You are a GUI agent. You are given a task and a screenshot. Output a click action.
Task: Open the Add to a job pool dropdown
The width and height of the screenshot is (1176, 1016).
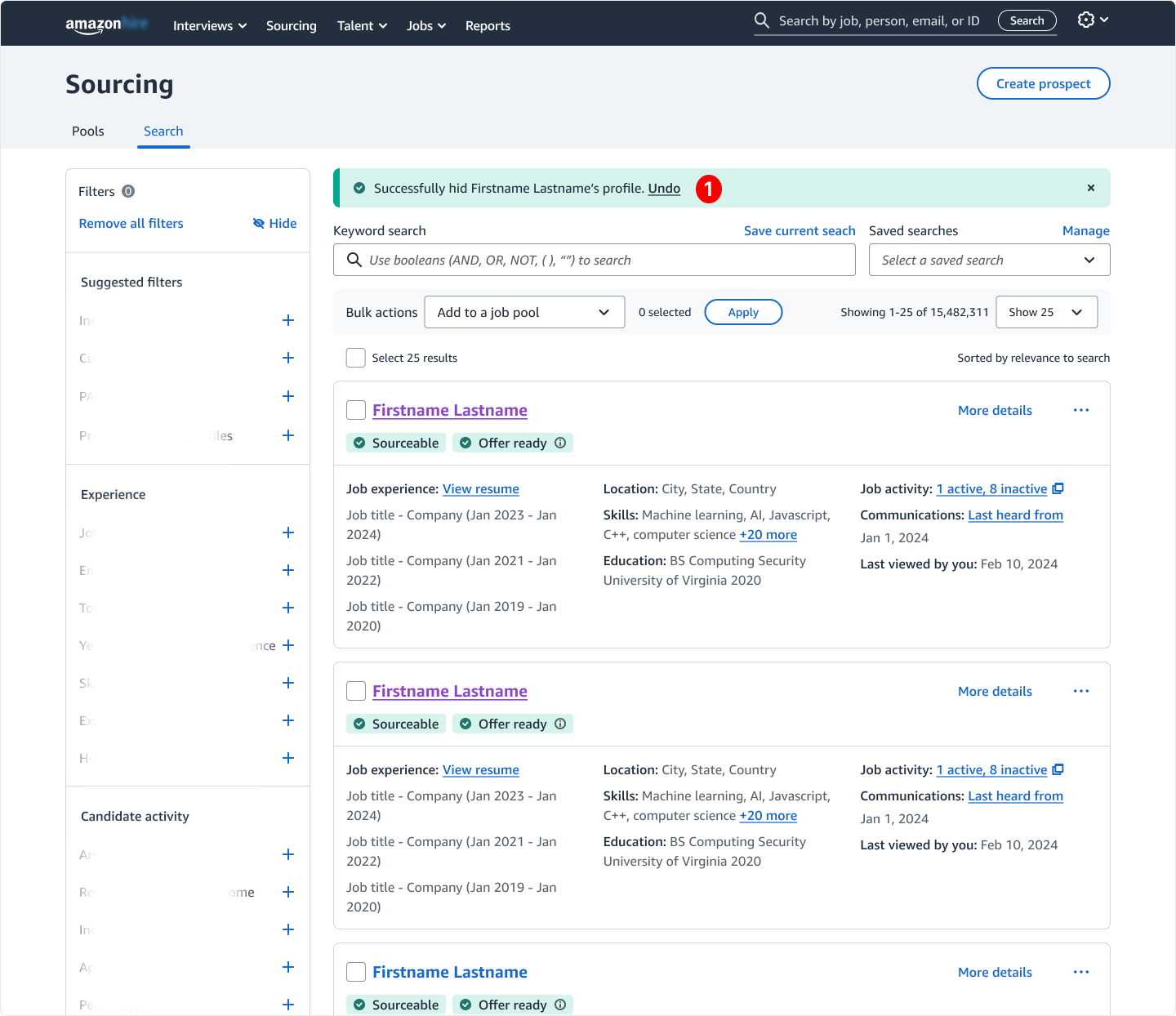coord(524,312)
